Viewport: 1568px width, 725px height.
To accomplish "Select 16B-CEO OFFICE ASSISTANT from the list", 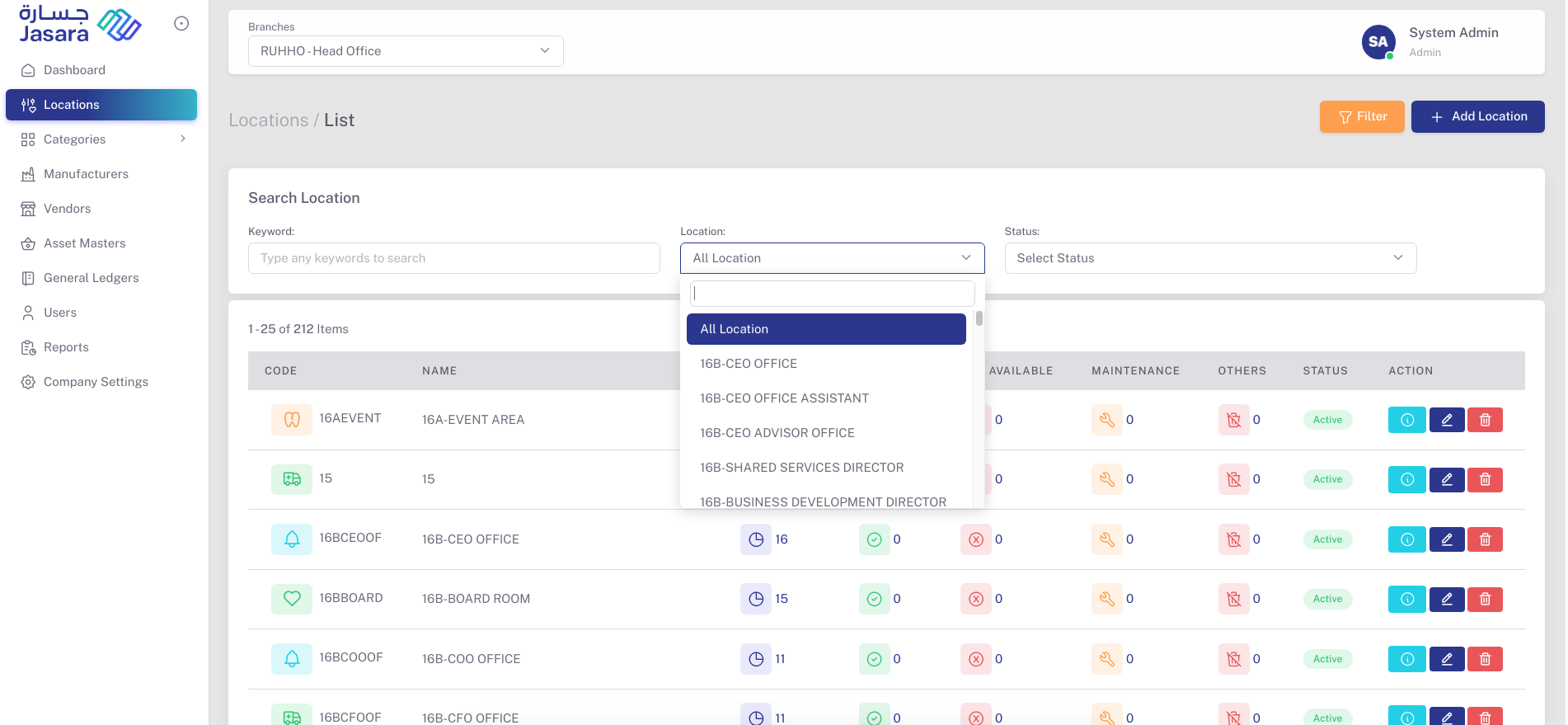I will 784,398.
